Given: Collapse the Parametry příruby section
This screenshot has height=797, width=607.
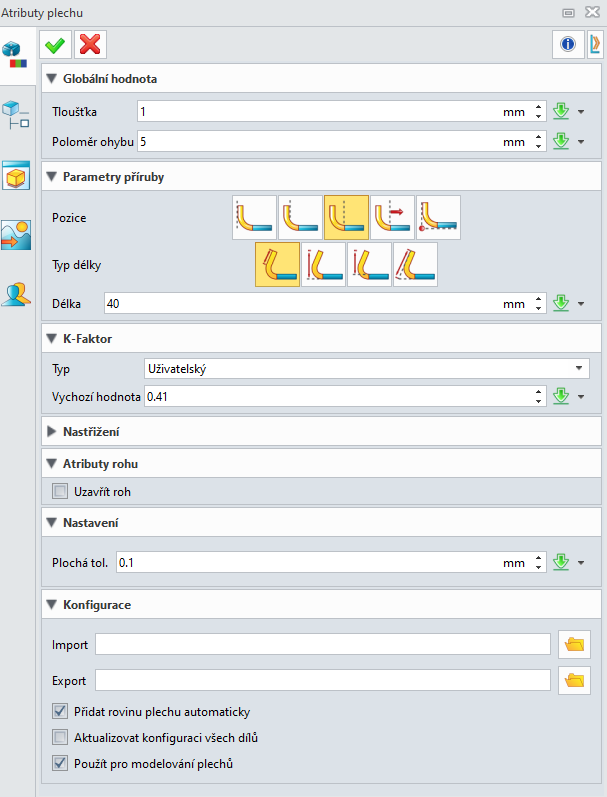Looking at the screenshot, I should (51, 177).
